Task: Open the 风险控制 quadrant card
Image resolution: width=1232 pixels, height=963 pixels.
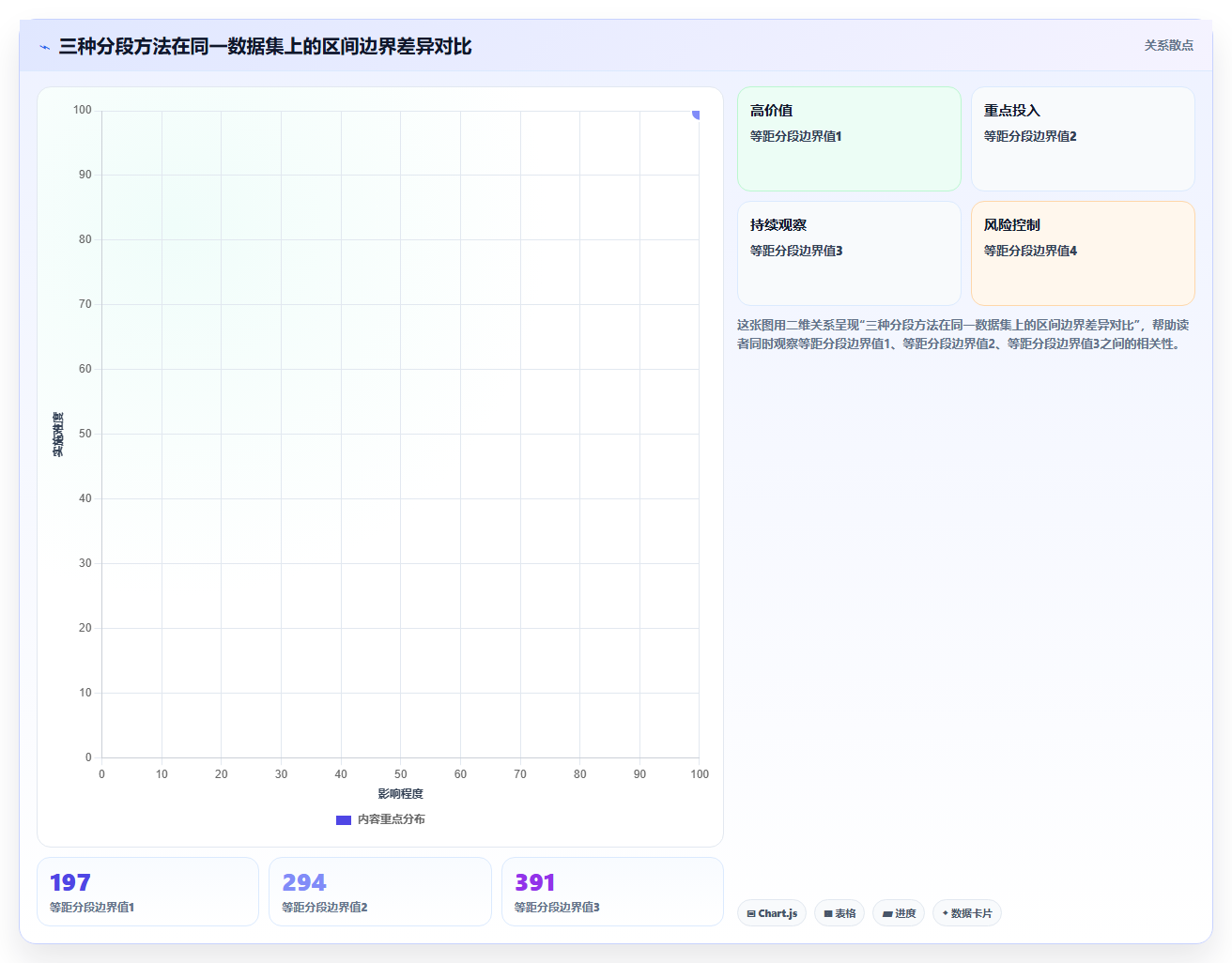Action: pyautogui.click(x=1083, y=253)
